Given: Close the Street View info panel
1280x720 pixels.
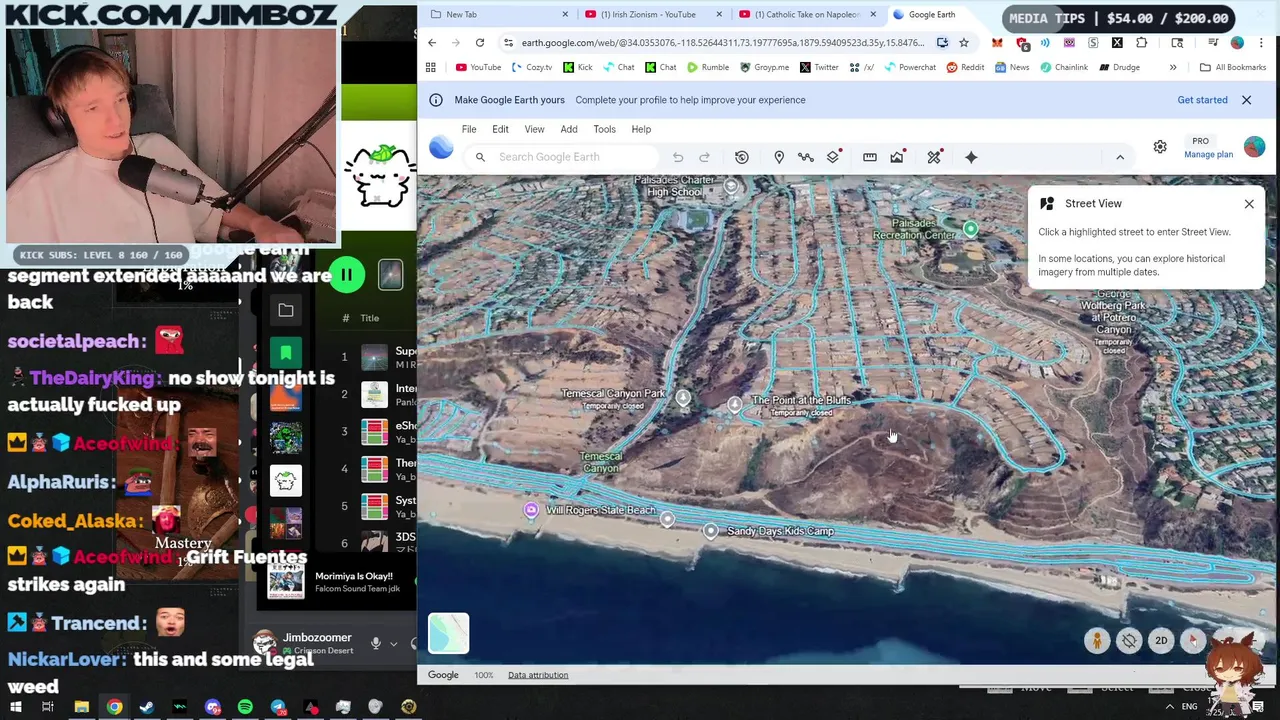Looking at the screenshot, I should 1249,204.
